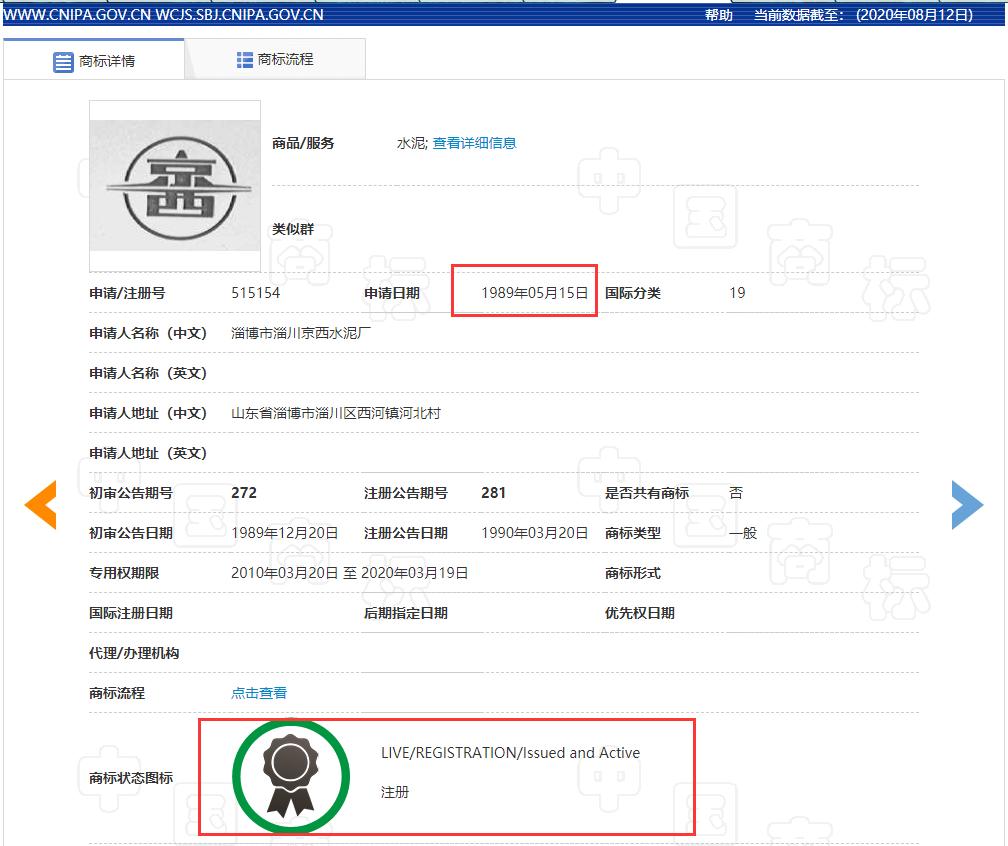Click the data cutoff date 2020年08月12日
Screen dimensions: 1008x846
pyautogui.click(x=912, y=14)
